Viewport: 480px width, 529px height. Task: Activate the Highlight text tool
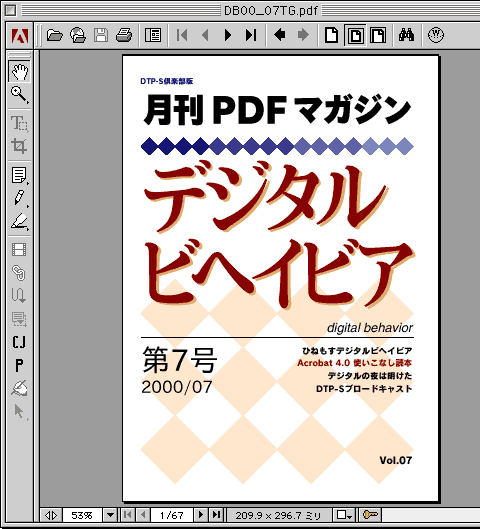[x=19, y=221]
